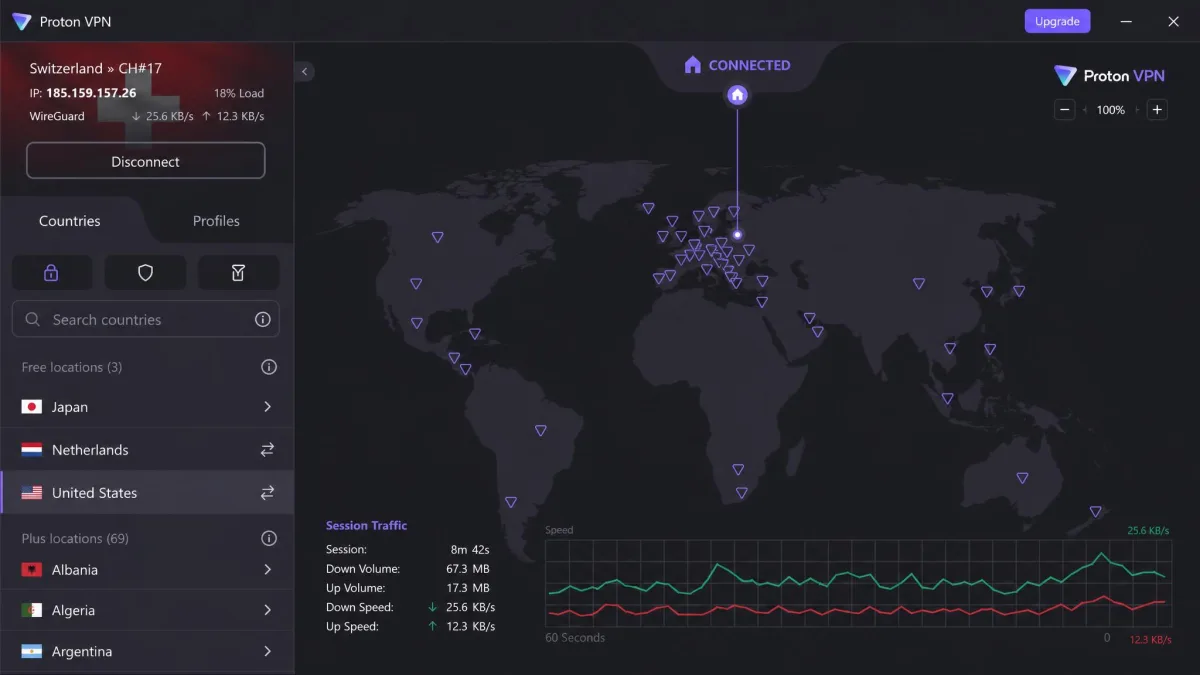Select the server marker in Canada
Viewport: 1200px width, 675px height.
tap(438, 237)
